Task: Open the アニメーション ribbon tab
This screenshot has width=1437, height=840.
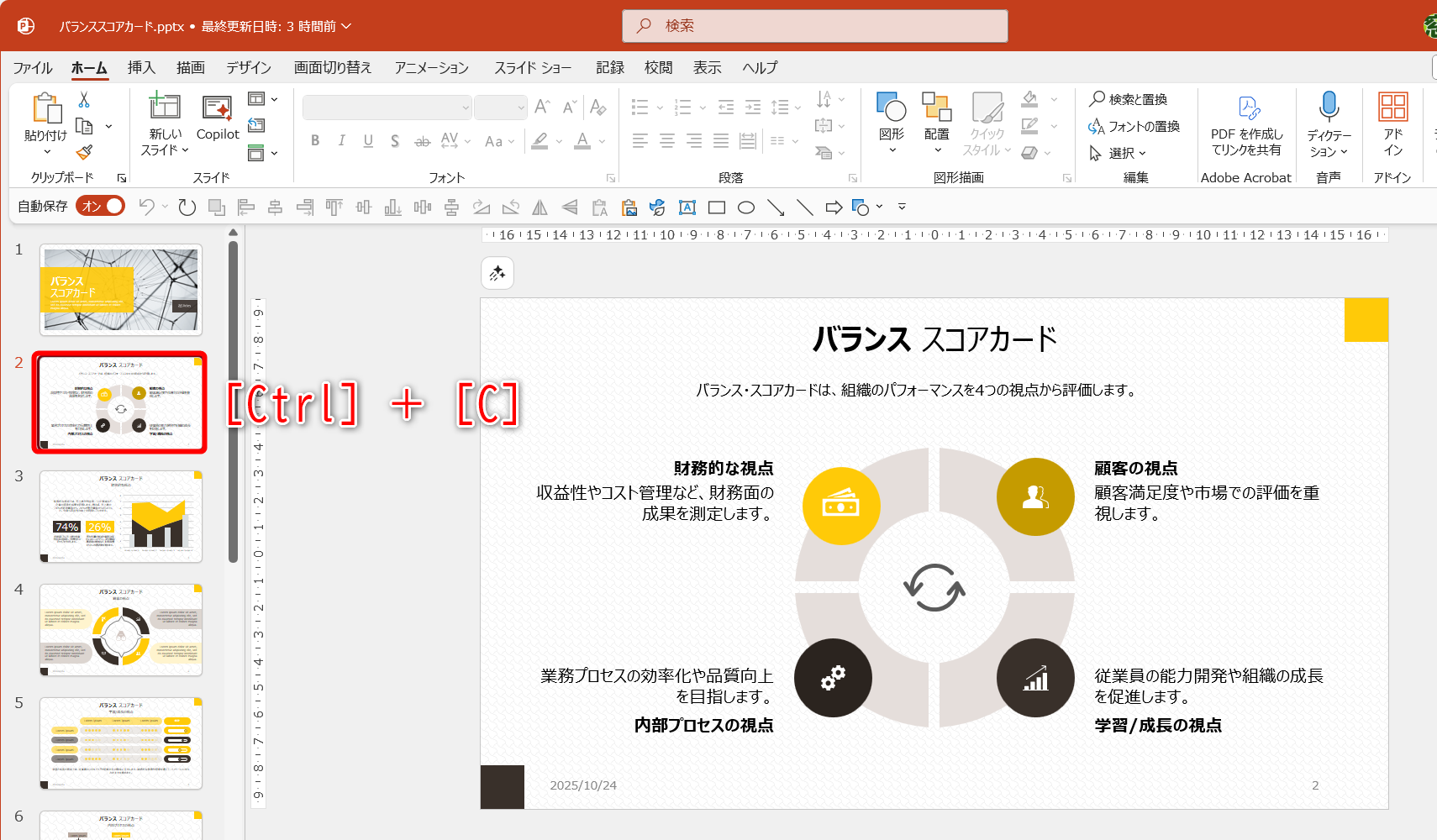Action: 431,67
